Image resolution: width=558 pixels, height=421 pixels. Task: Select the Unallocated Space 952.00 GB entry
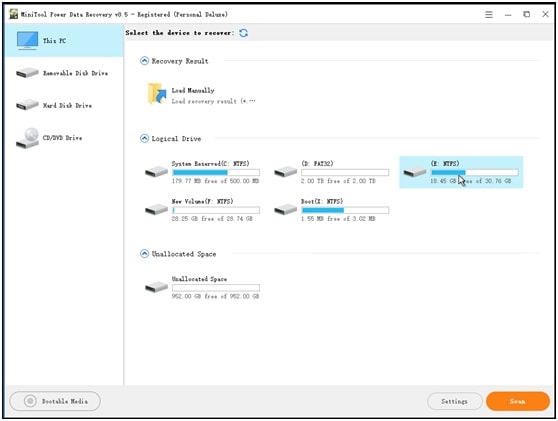202,288
